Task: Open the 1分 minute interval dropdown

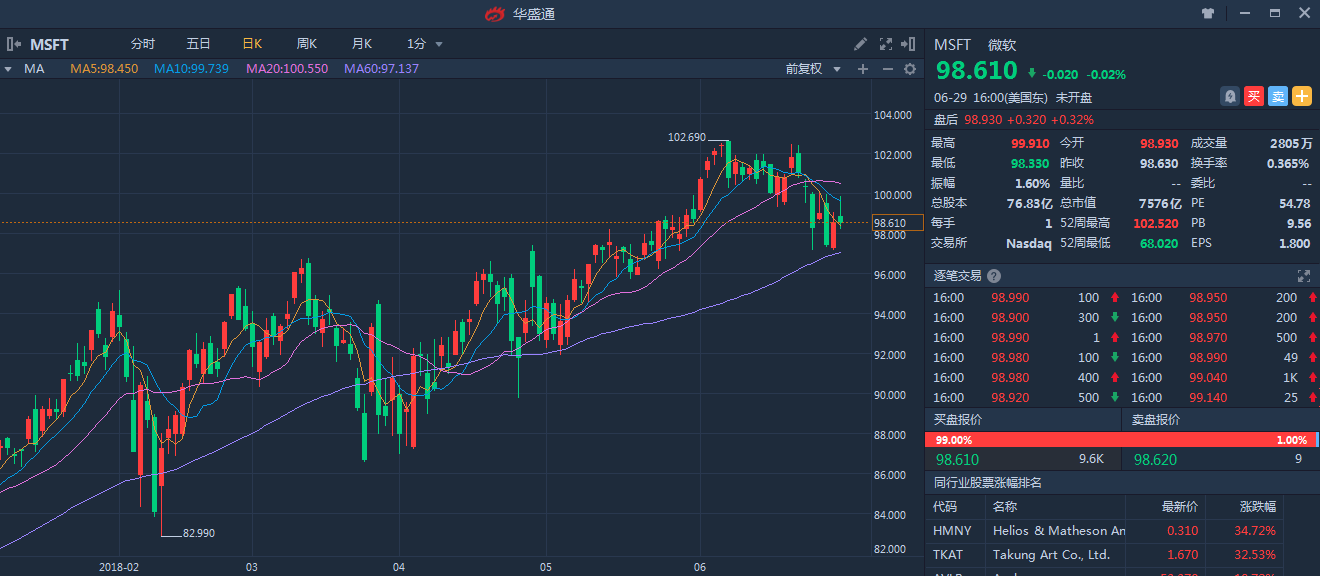Action: click(424, 44)
